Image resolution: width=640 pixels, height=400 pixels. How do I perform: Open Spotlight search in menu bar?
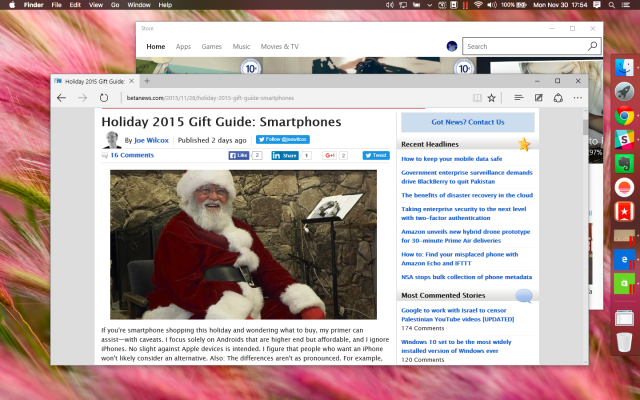tap(611, 5)
